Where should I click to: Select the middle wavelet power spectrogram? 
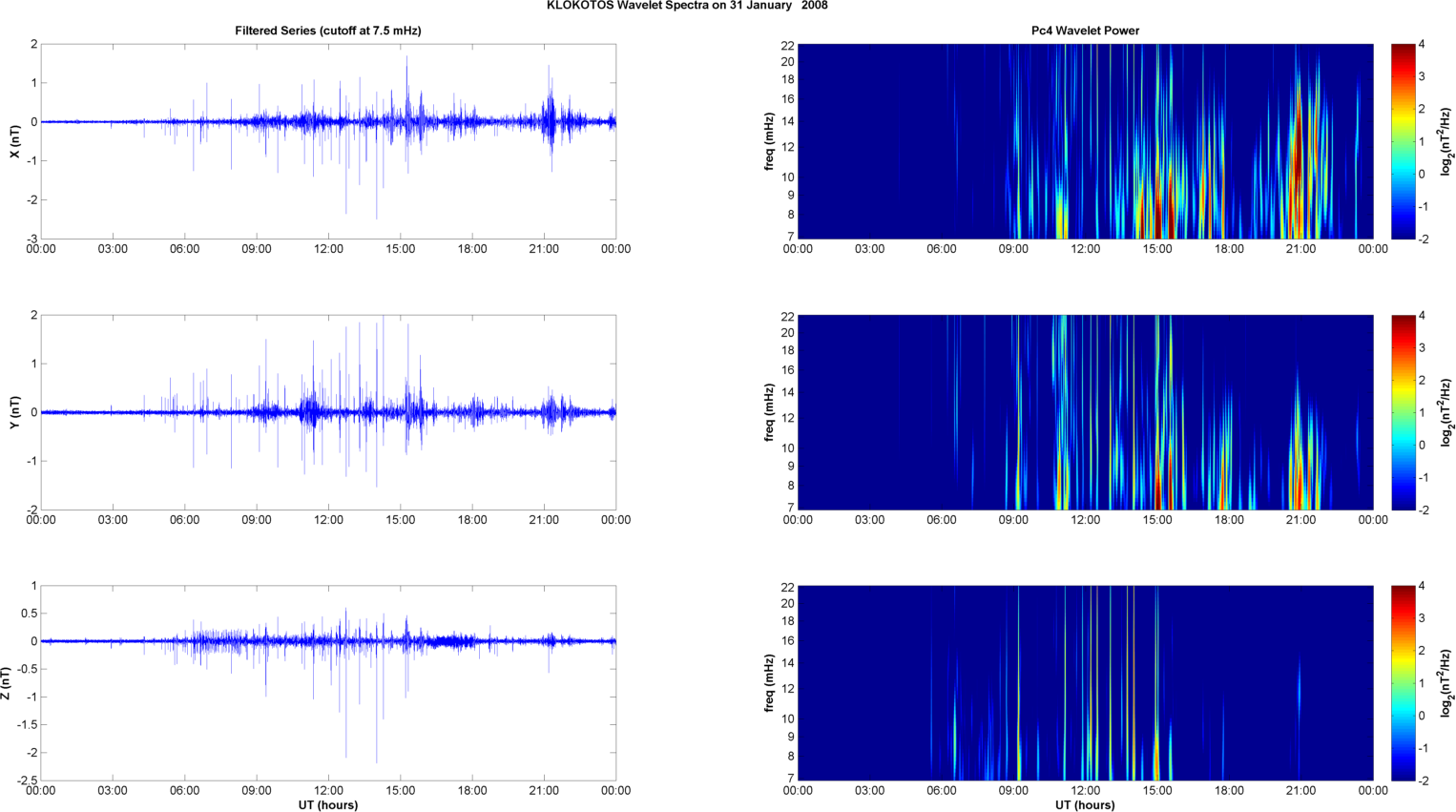tap(1085, 412)
